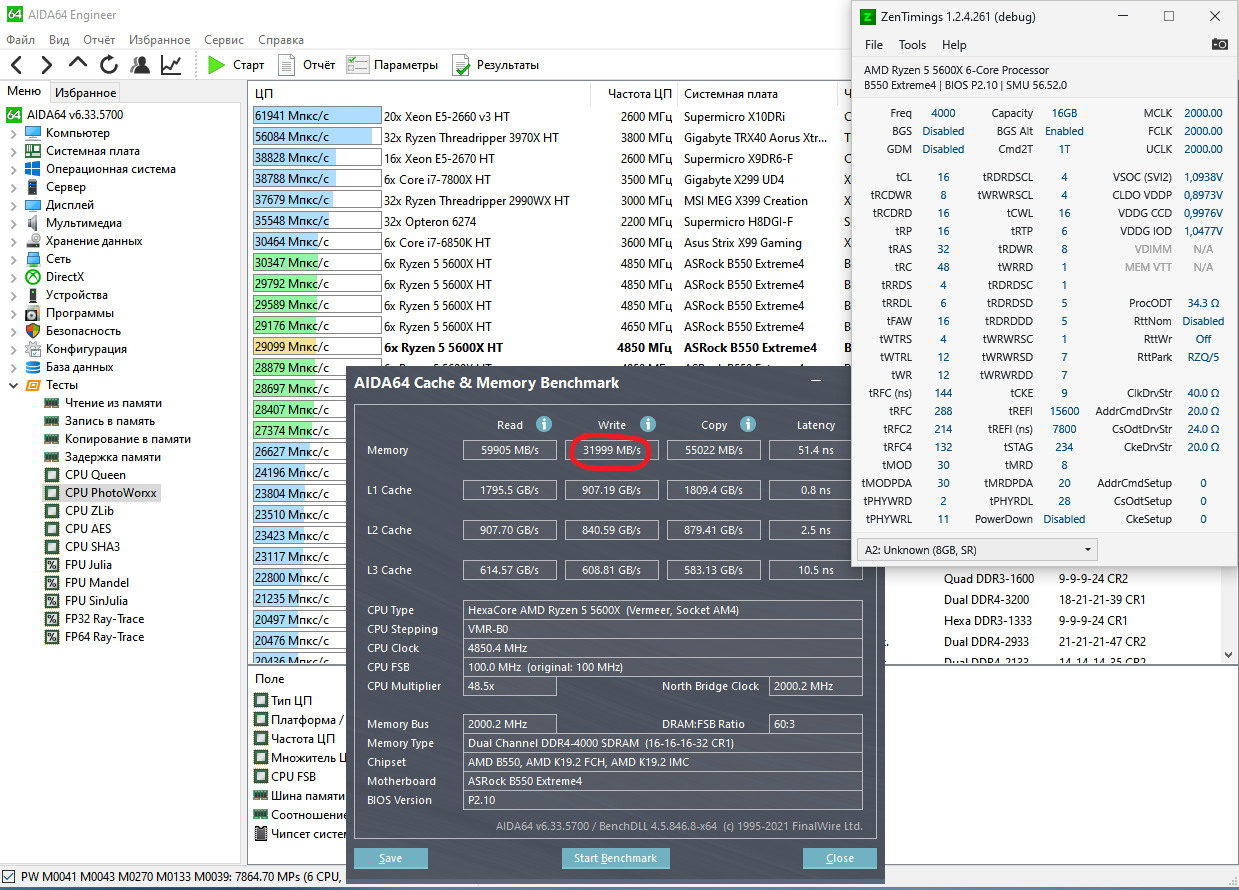Click the Memory Read value 59905 MB/s
The image size is (1239, 890).
tap(510, 450)
